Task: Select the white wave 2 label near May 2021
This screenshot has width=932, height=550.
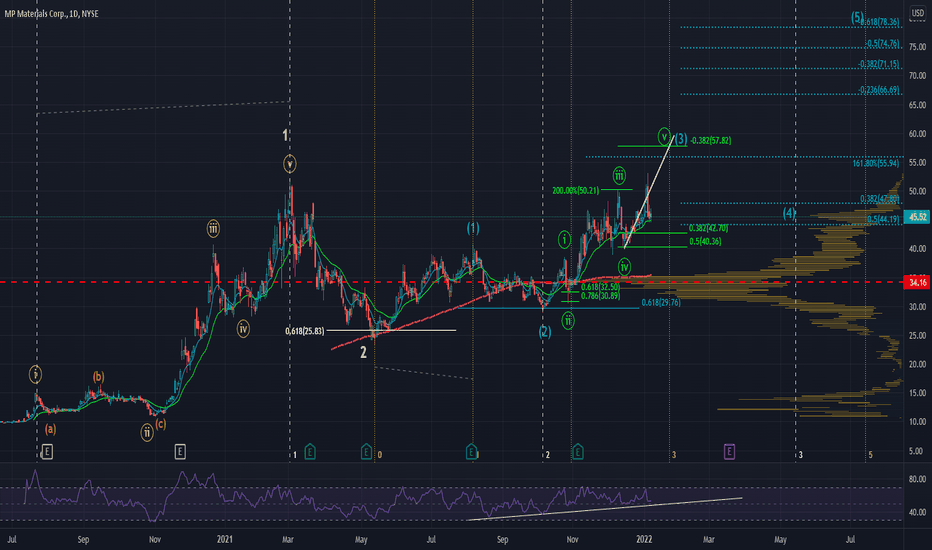Action: click(x=363, y=353)
